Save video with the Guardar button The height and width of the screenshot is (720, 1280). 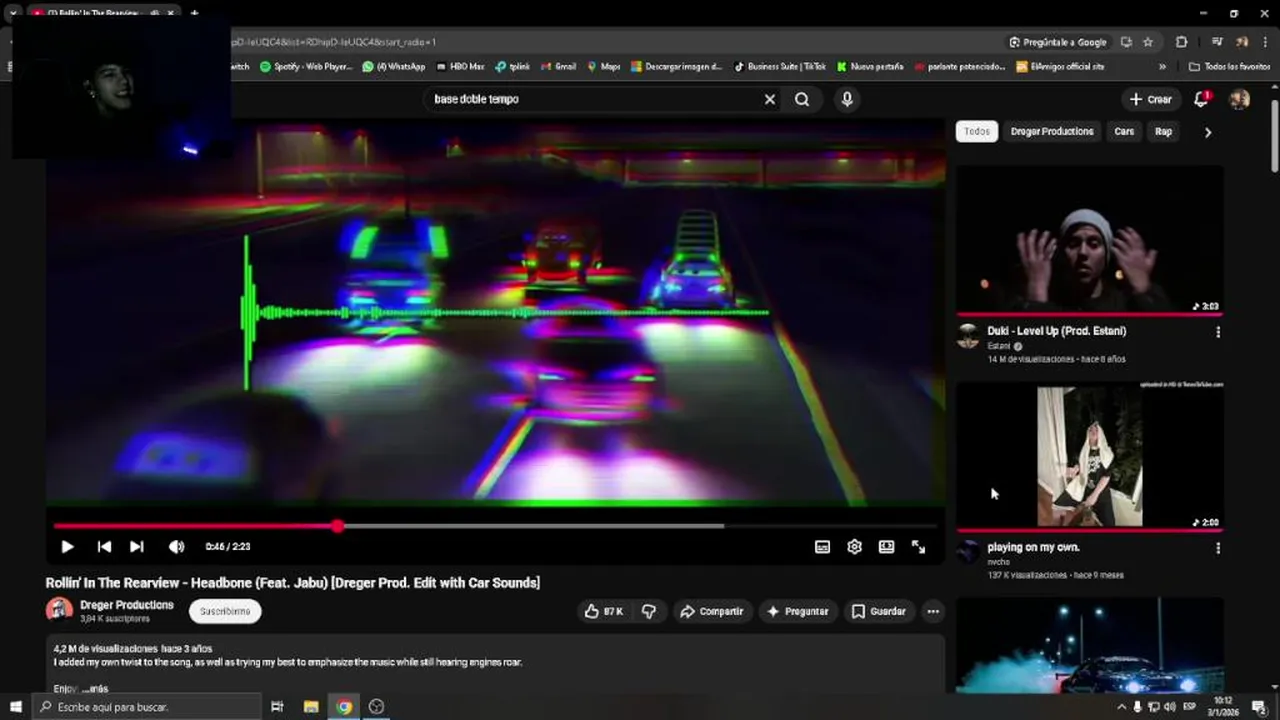tap(879, 611)
